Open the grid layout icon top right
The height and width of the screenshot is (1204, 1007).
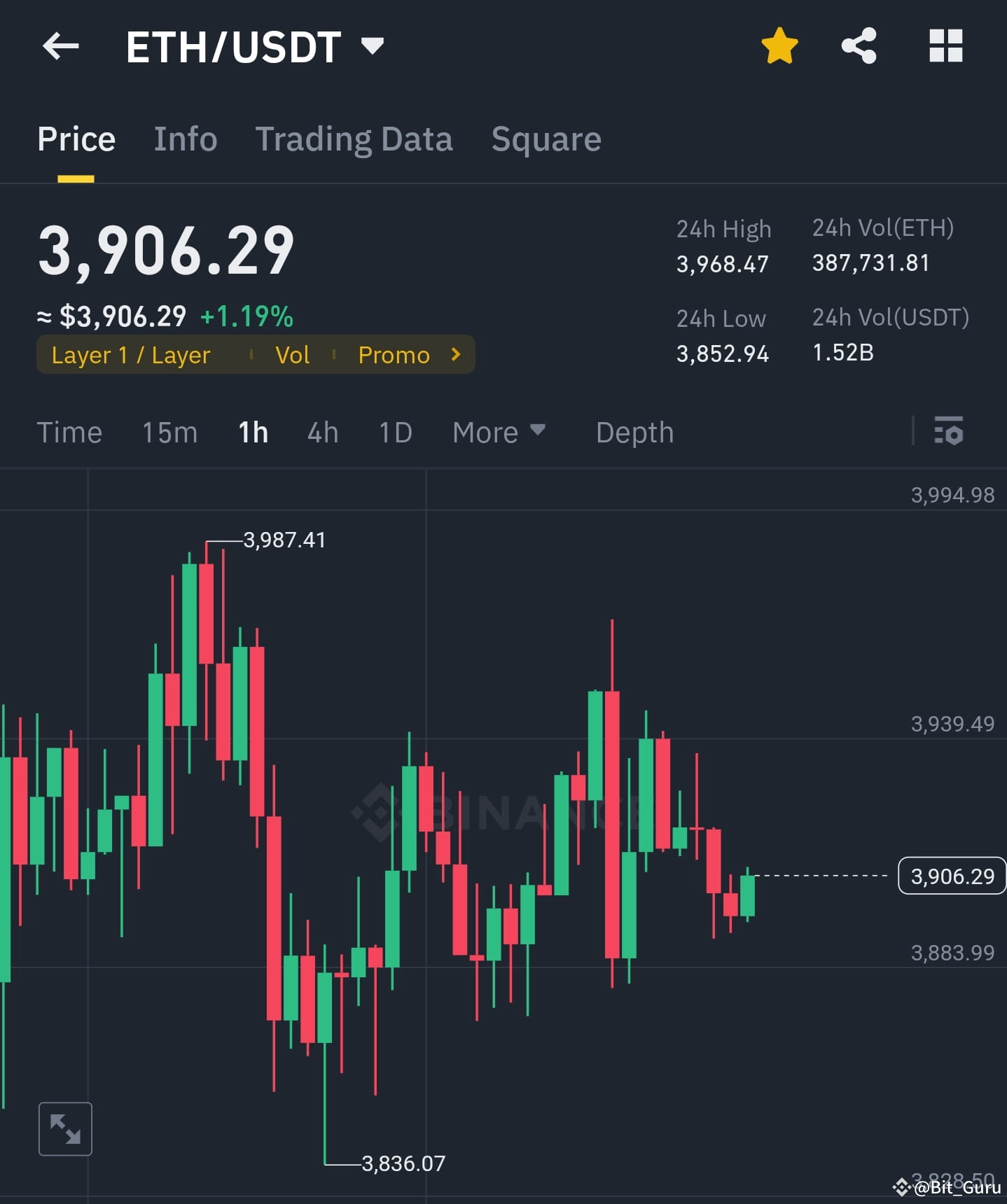tap(945, 45)
